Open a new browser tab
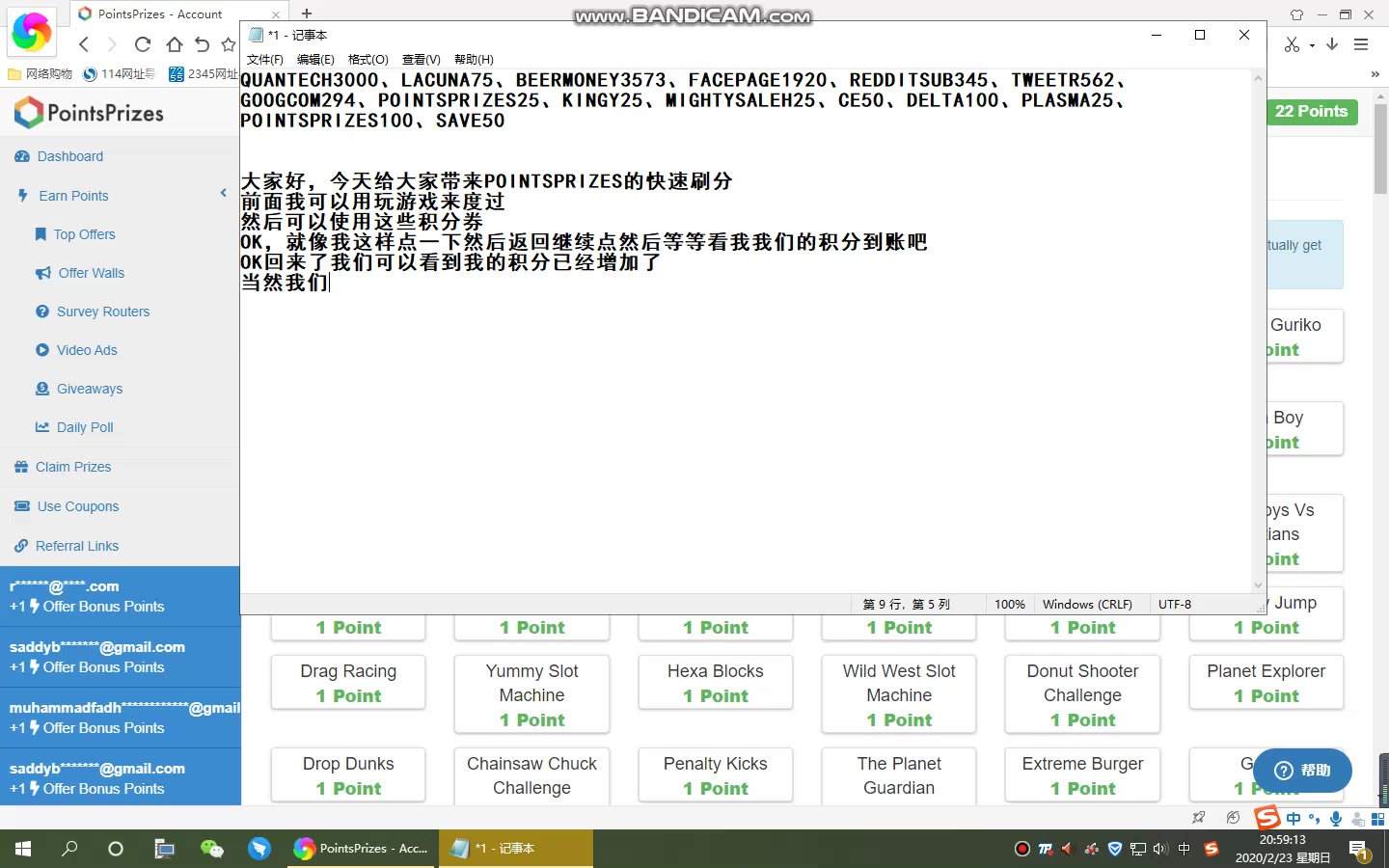 point(307,14)
